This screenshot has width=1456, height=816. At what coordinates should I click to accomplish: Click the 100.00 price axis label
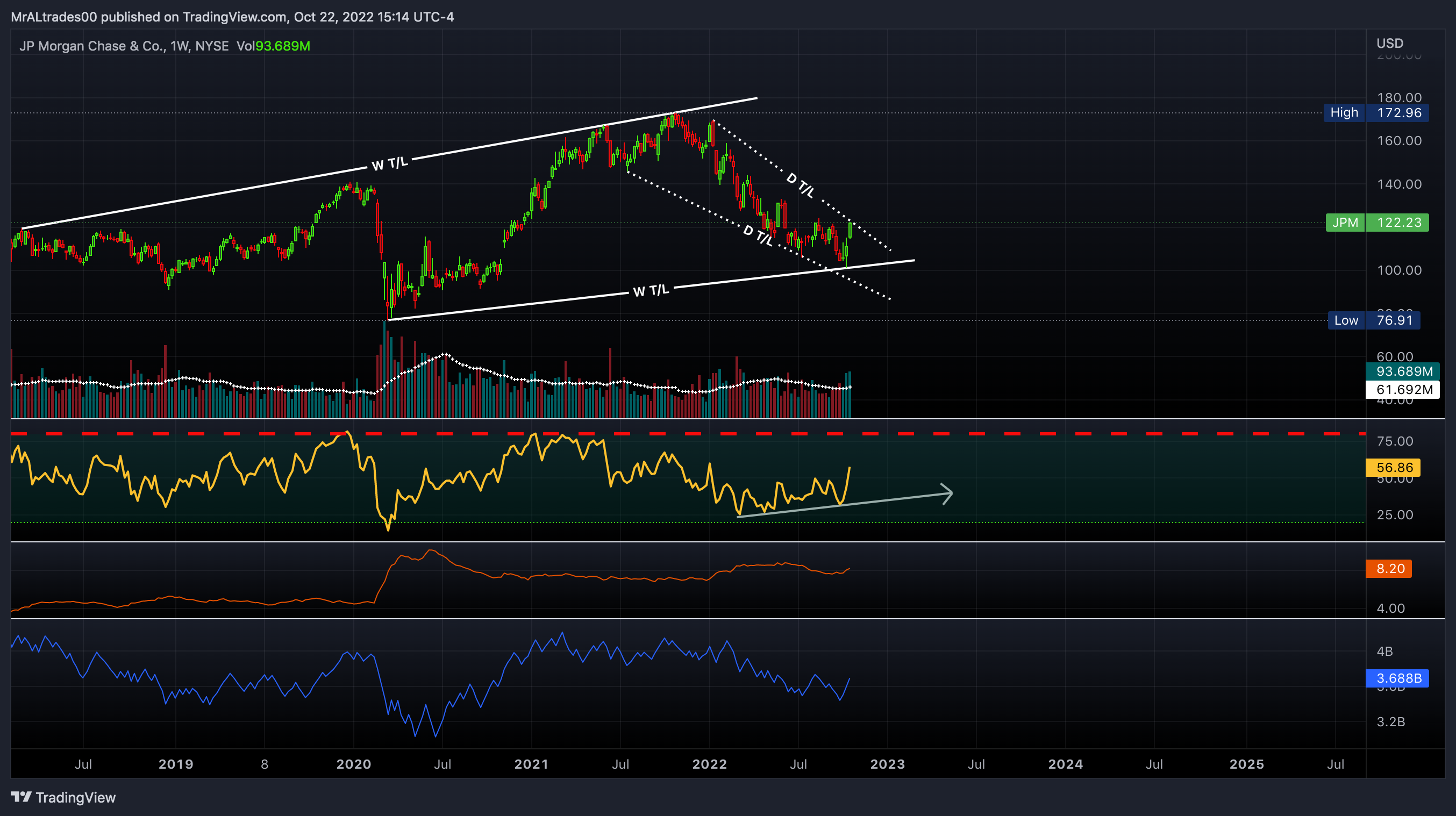click(1399, 270)
